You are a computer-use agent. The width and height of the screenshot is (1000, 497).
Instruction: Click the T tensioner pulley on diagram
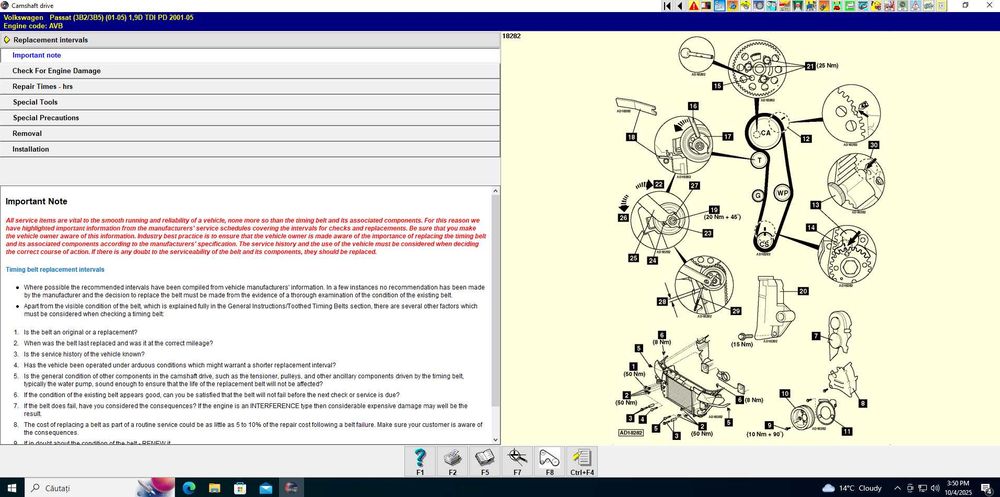(x=759, y=161)
